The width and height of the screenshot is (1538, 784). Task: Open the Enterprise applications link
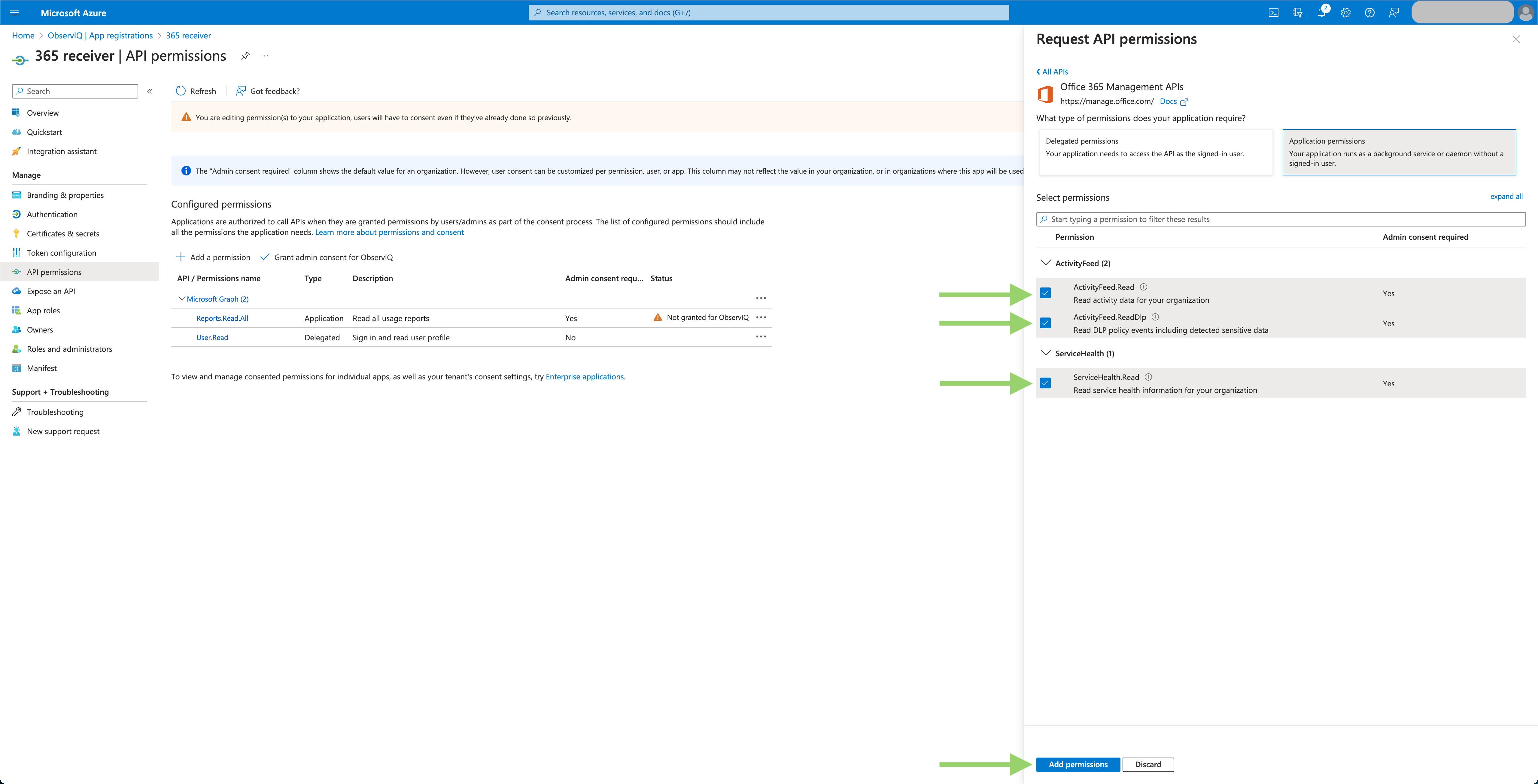tap(584, 376)
